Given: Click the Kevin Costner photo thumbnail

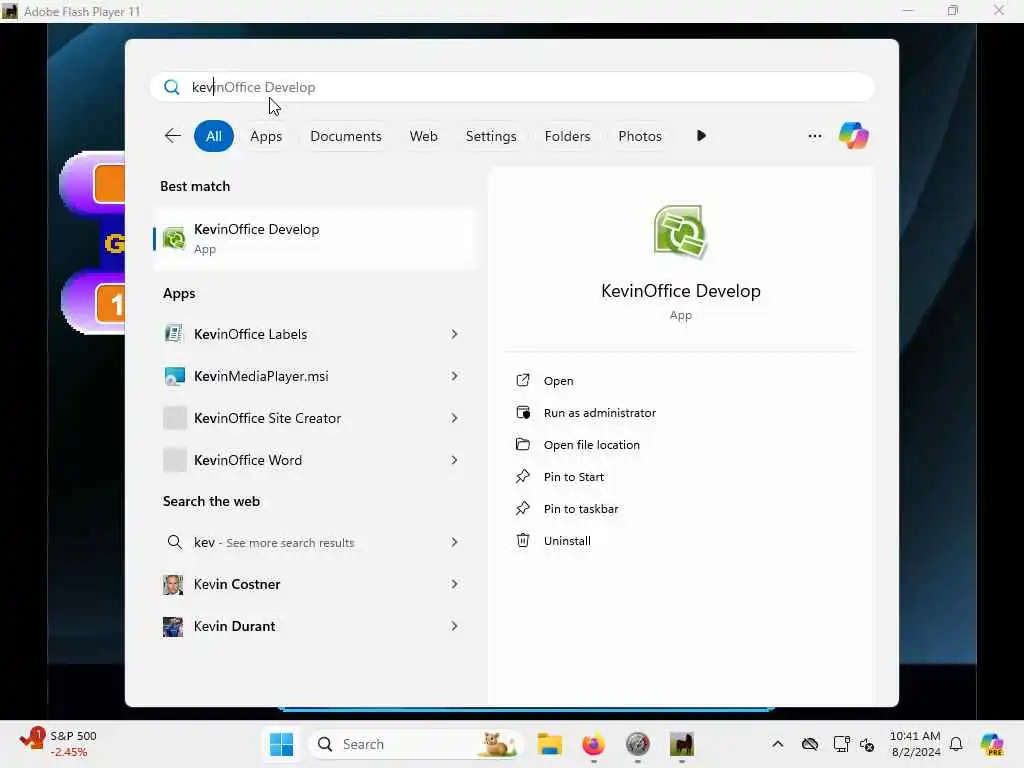Looking at the screenshot, I should pyautogui.click(x=173, y=584).
